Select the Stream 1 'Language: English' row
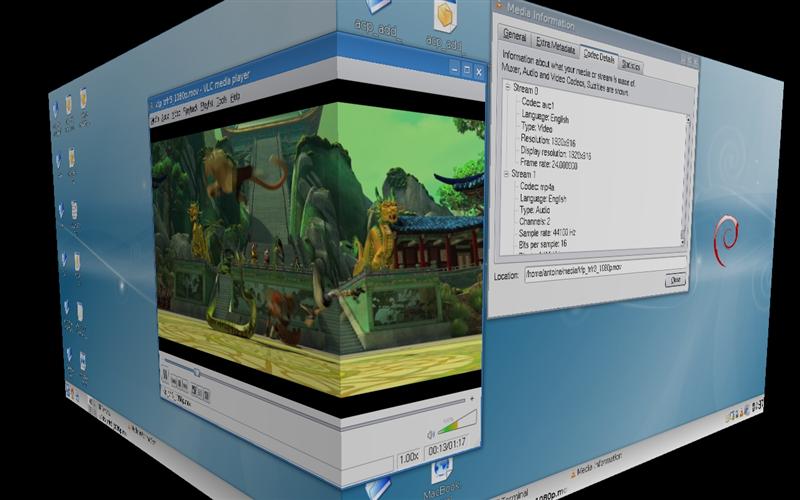Viewport: 800px width, 500px height. tap(543, 198)
